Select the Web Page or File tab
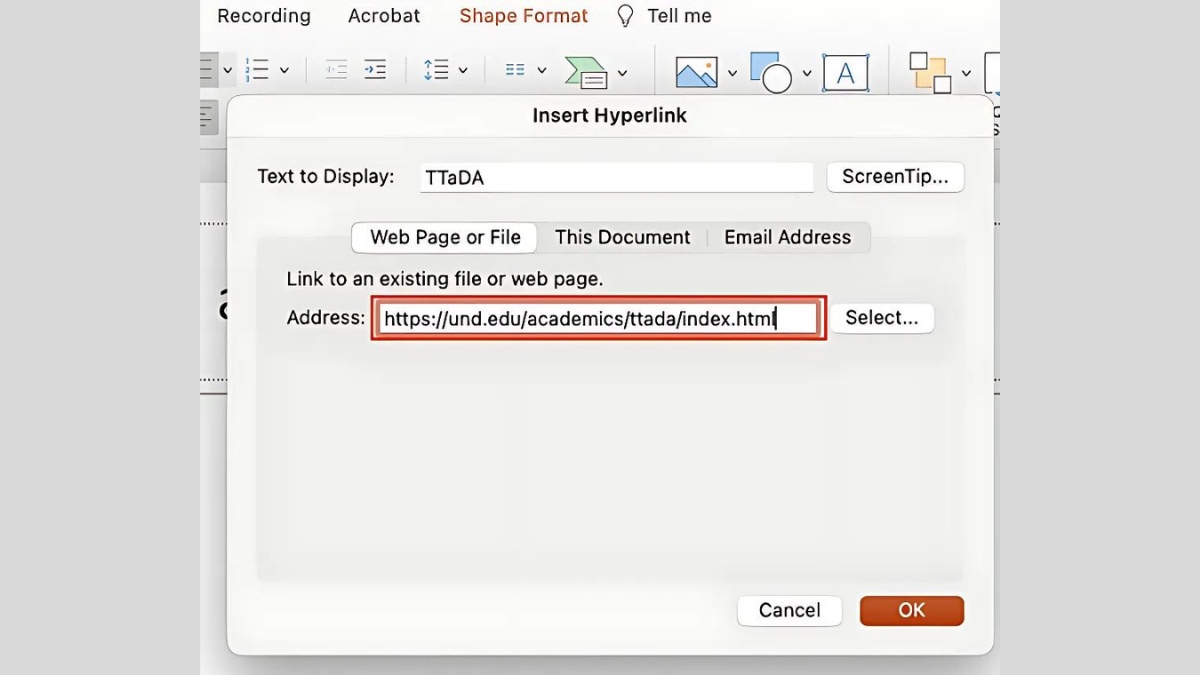The width and height of the screenshot is (1200, 675). (x=445, y=237)
